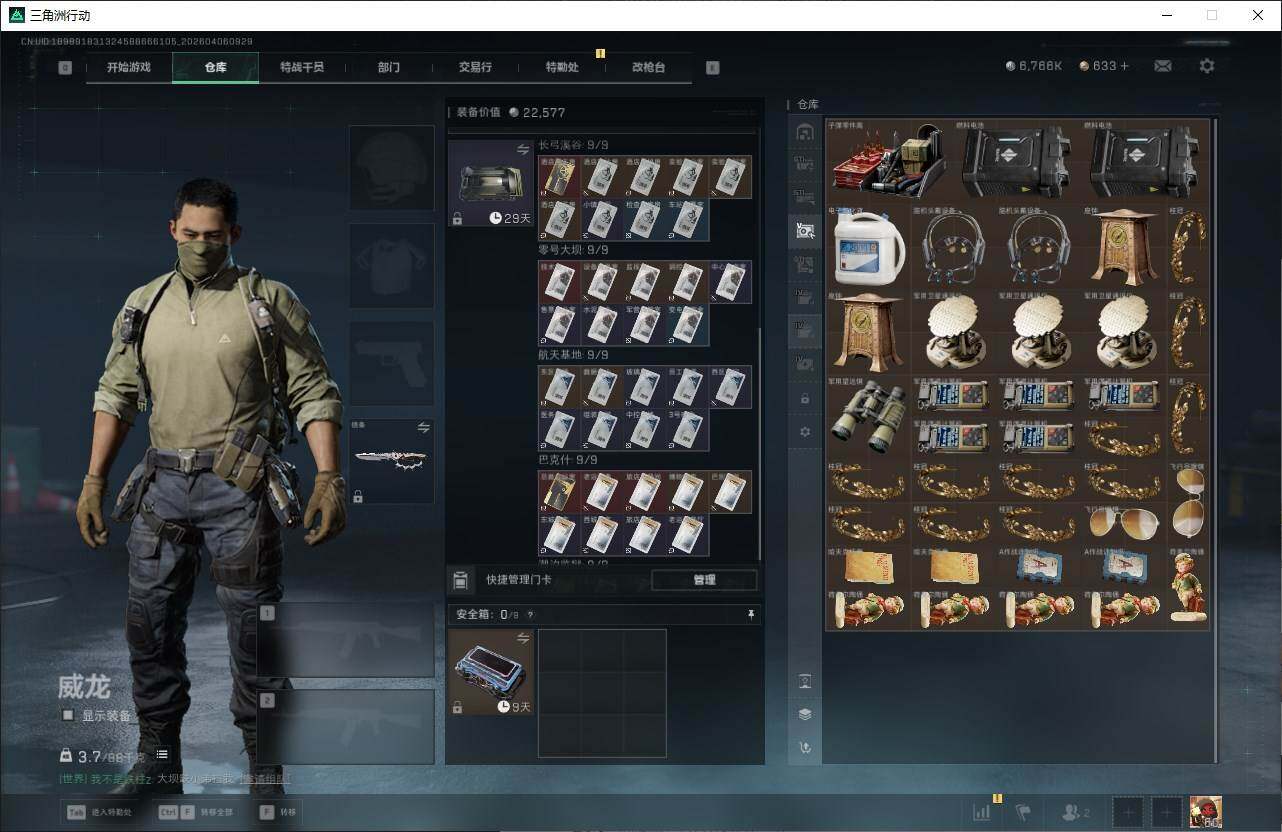Viewport: 1282px width, 832px height.
Task: Click the question mark help beside 安全箱
Action: tap(530, 615)
